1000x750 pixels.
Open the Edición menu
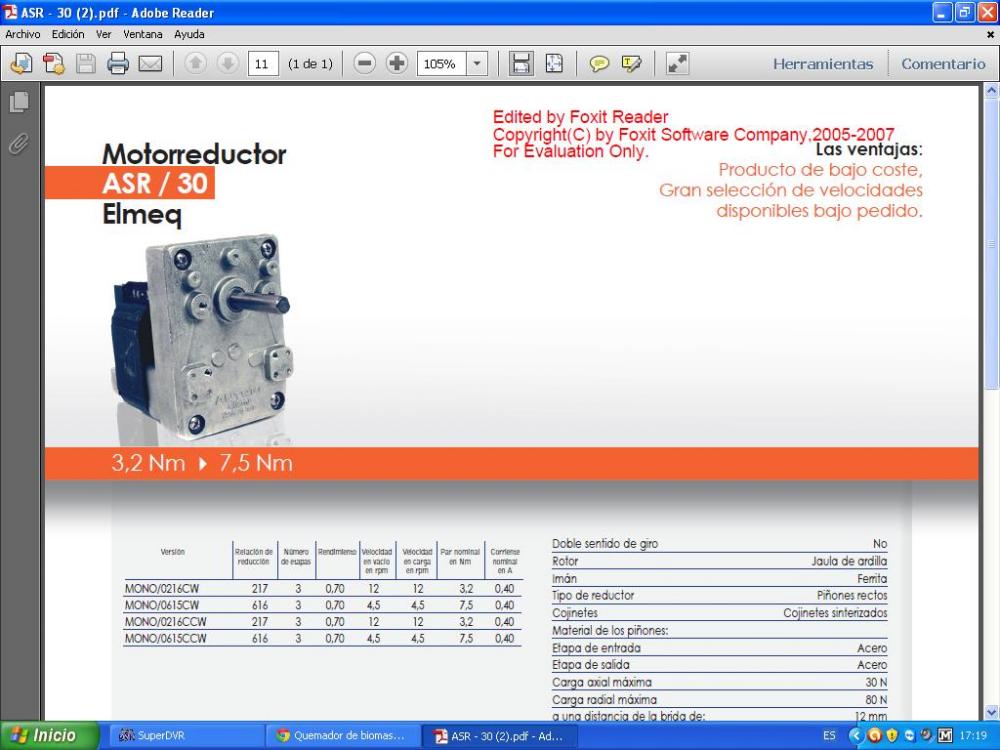(68, 34)
